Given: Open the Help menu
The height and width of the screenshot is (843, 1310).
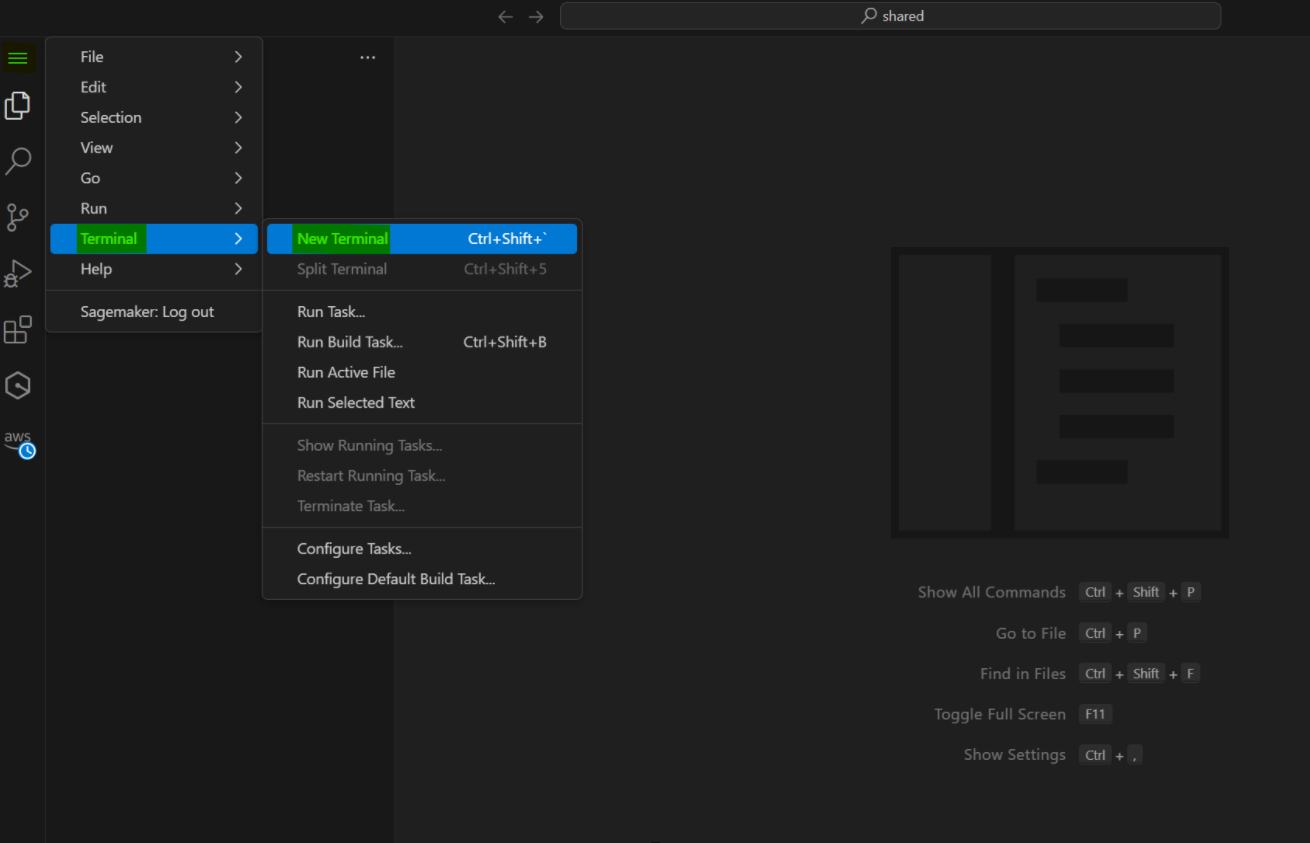Looking at the screenshot, I should pyautogui.click(x=154, y=269).
